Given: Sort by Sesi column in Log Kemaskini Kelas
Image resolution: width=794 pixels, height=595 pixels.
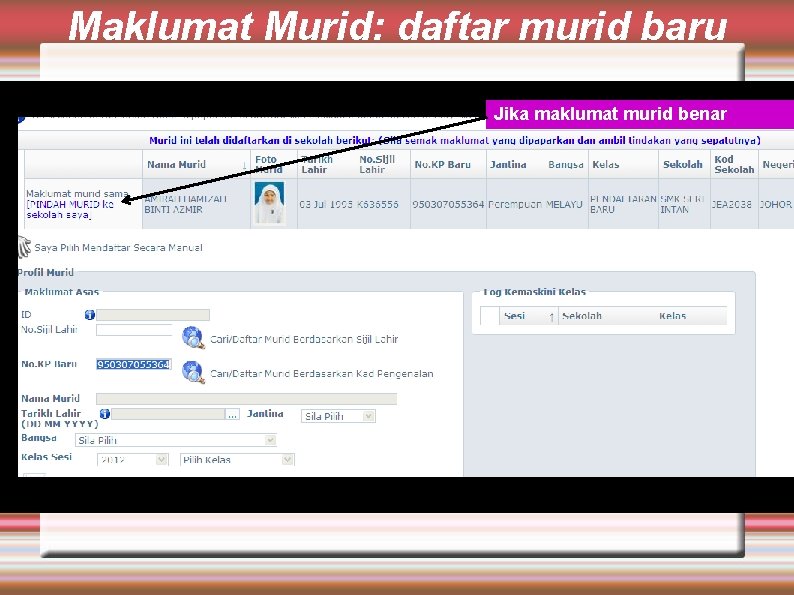Looking at the screenshot, I should point(529,316).
